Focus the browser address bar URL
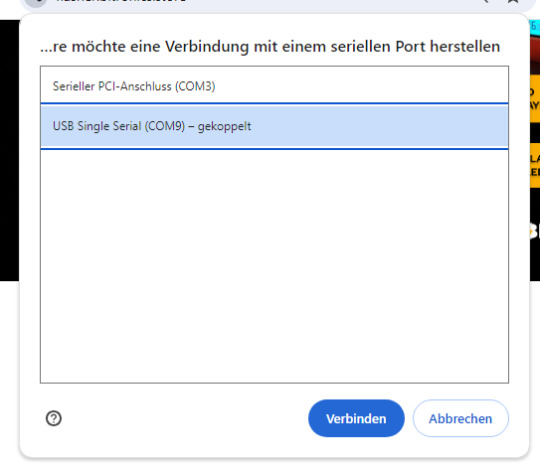 (x=121, y=1)
